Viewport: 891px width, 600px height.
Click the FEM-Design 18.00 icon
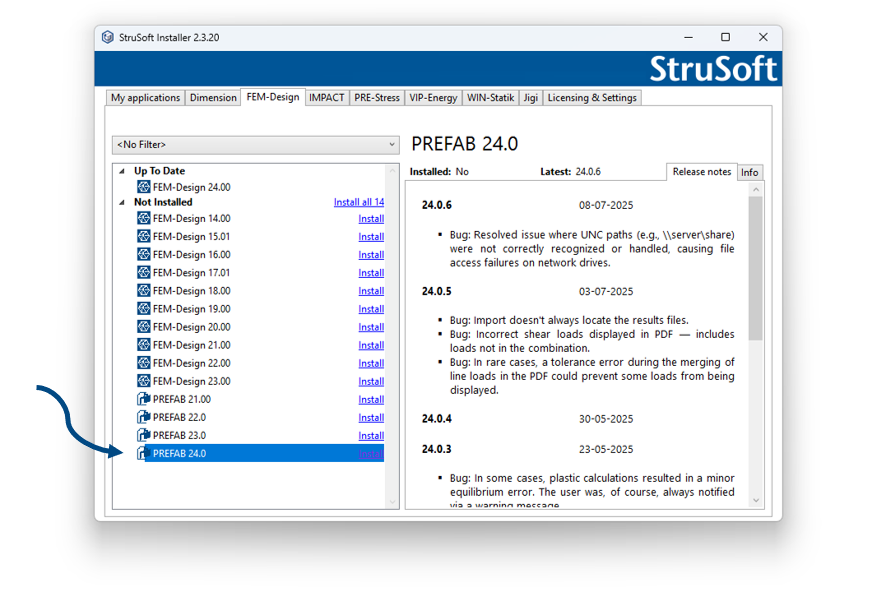click(x=144, y=290)
